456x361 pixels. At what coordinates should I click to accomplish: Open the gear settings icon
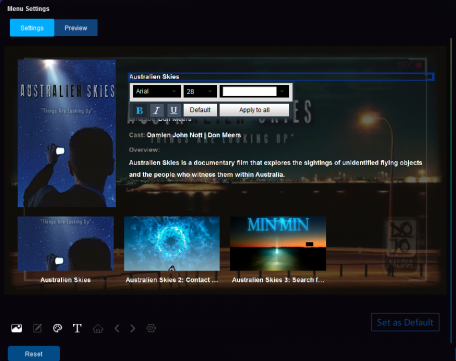(151, 328)
